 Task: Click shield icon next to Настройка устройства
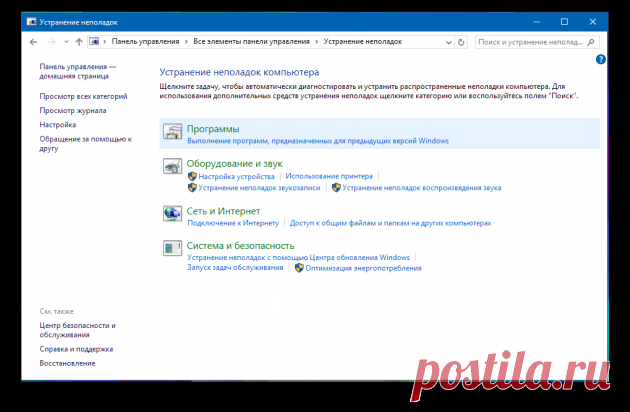192,176
